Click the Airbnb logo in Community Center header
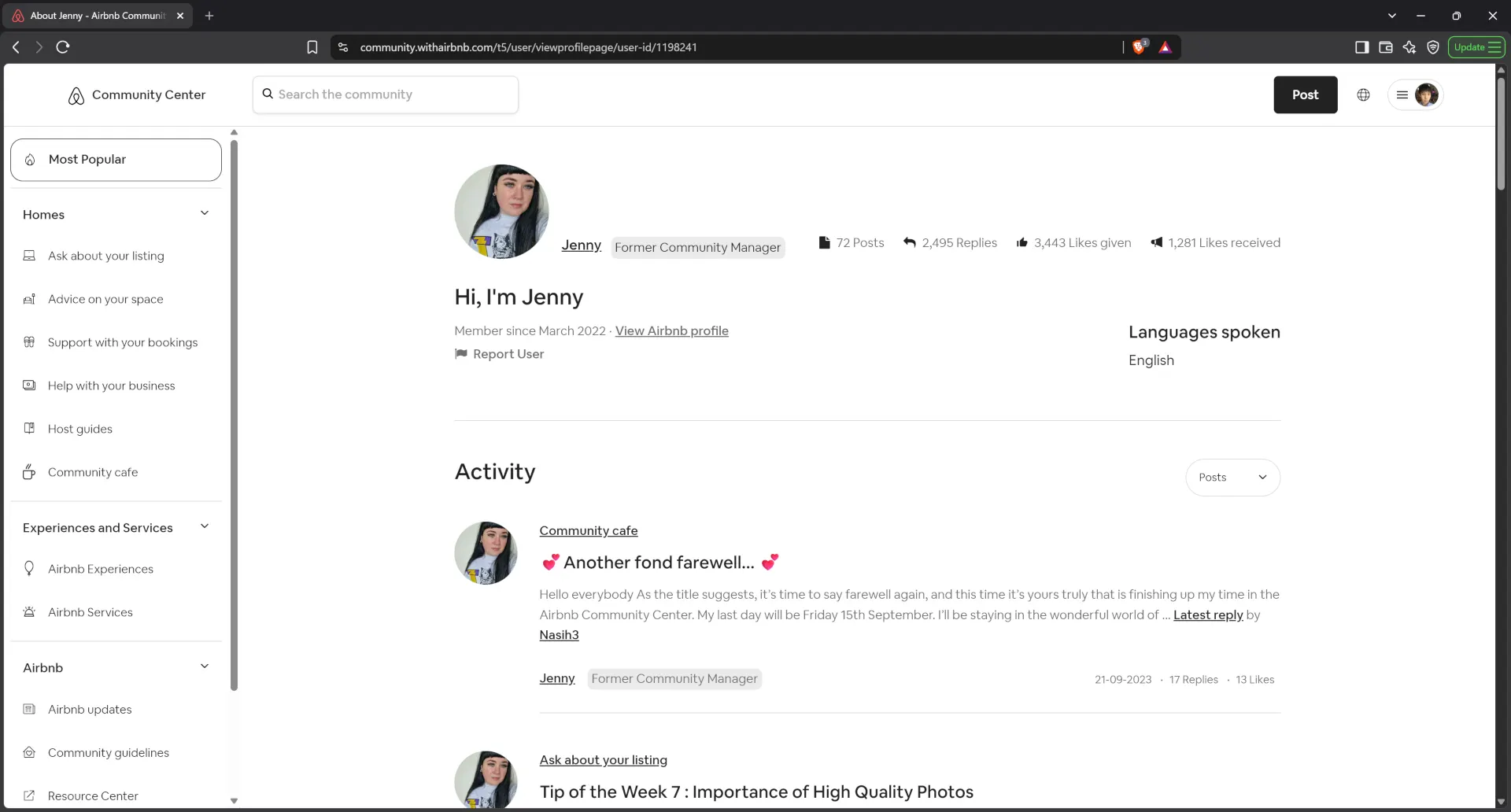 click(76, 95)
